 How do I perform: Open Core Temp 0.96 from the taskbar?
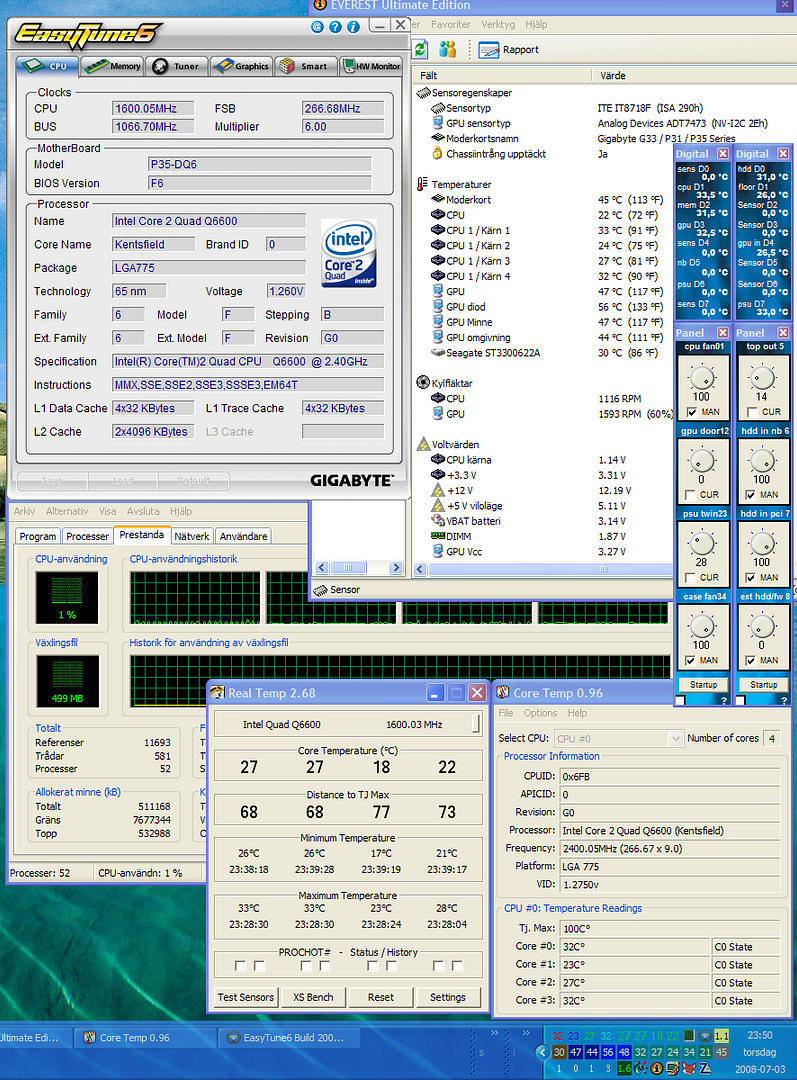(x=145, y=1037)
